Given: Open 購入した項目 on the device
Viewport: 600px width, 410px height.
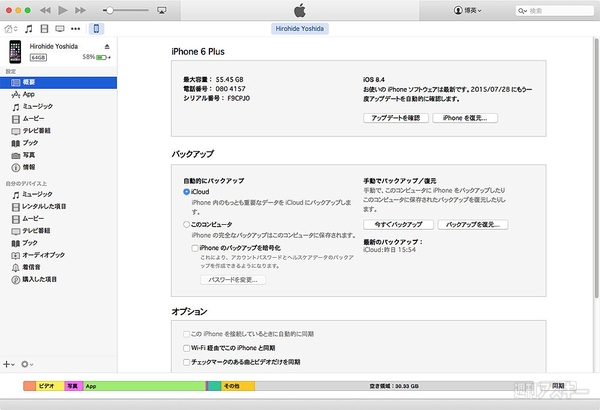Looking at the screenshot, I should coord(59,279).
